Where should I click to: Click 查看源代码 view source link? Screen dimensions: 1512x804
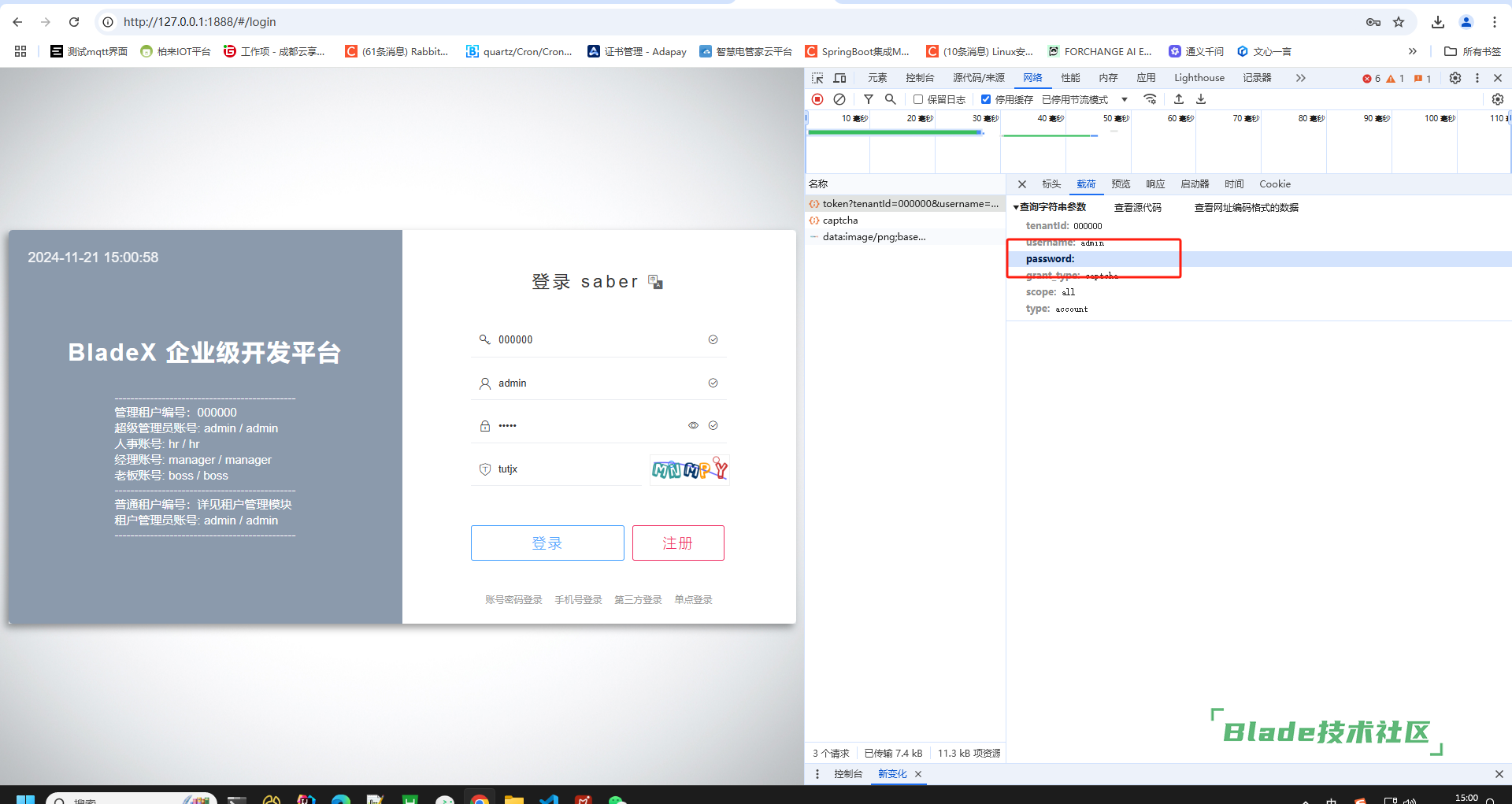(1138, 208)
